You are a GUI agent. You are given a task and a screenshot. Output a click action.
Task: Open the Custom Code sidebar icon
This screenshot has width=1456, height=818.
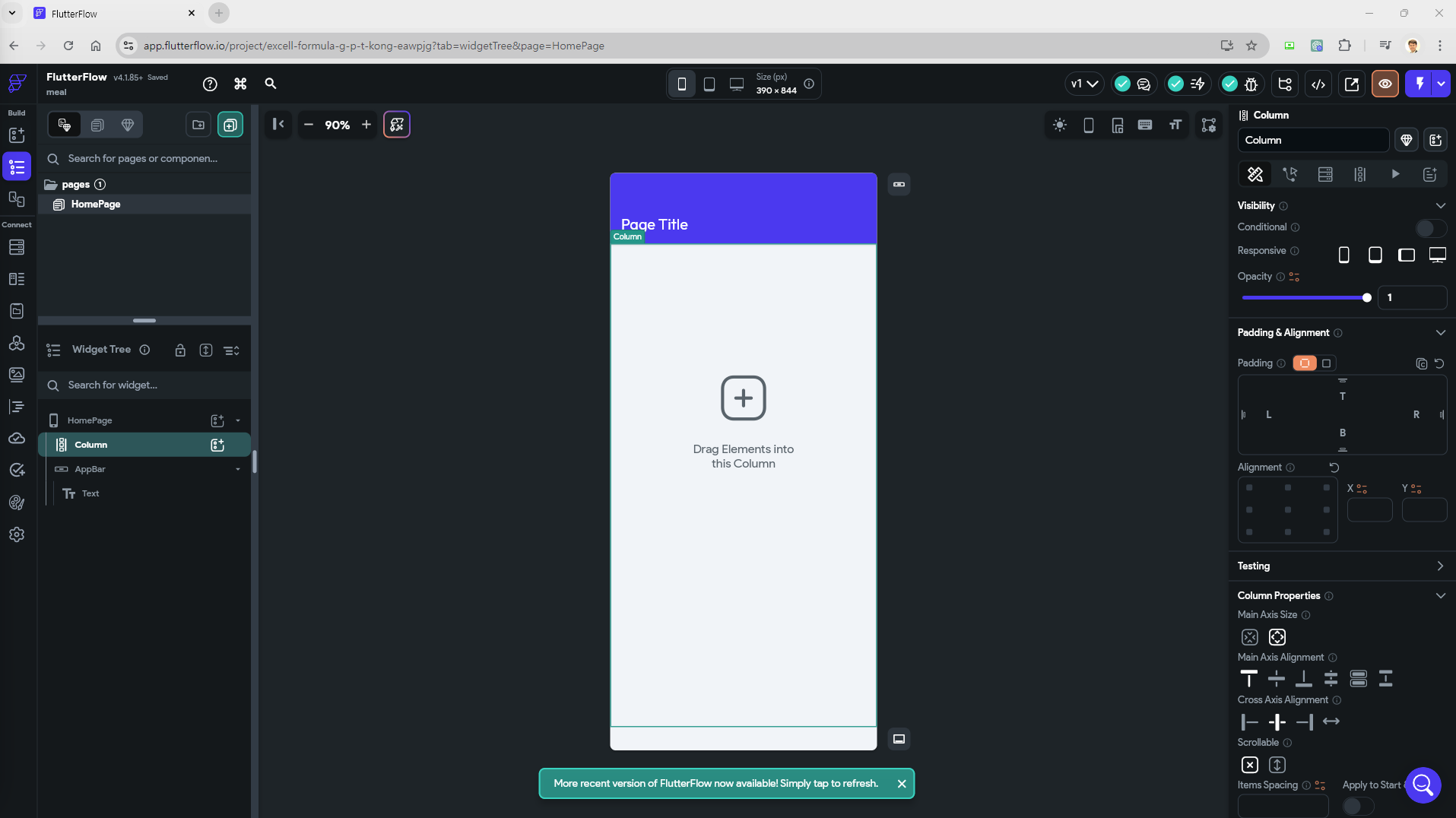pos(17,407)
